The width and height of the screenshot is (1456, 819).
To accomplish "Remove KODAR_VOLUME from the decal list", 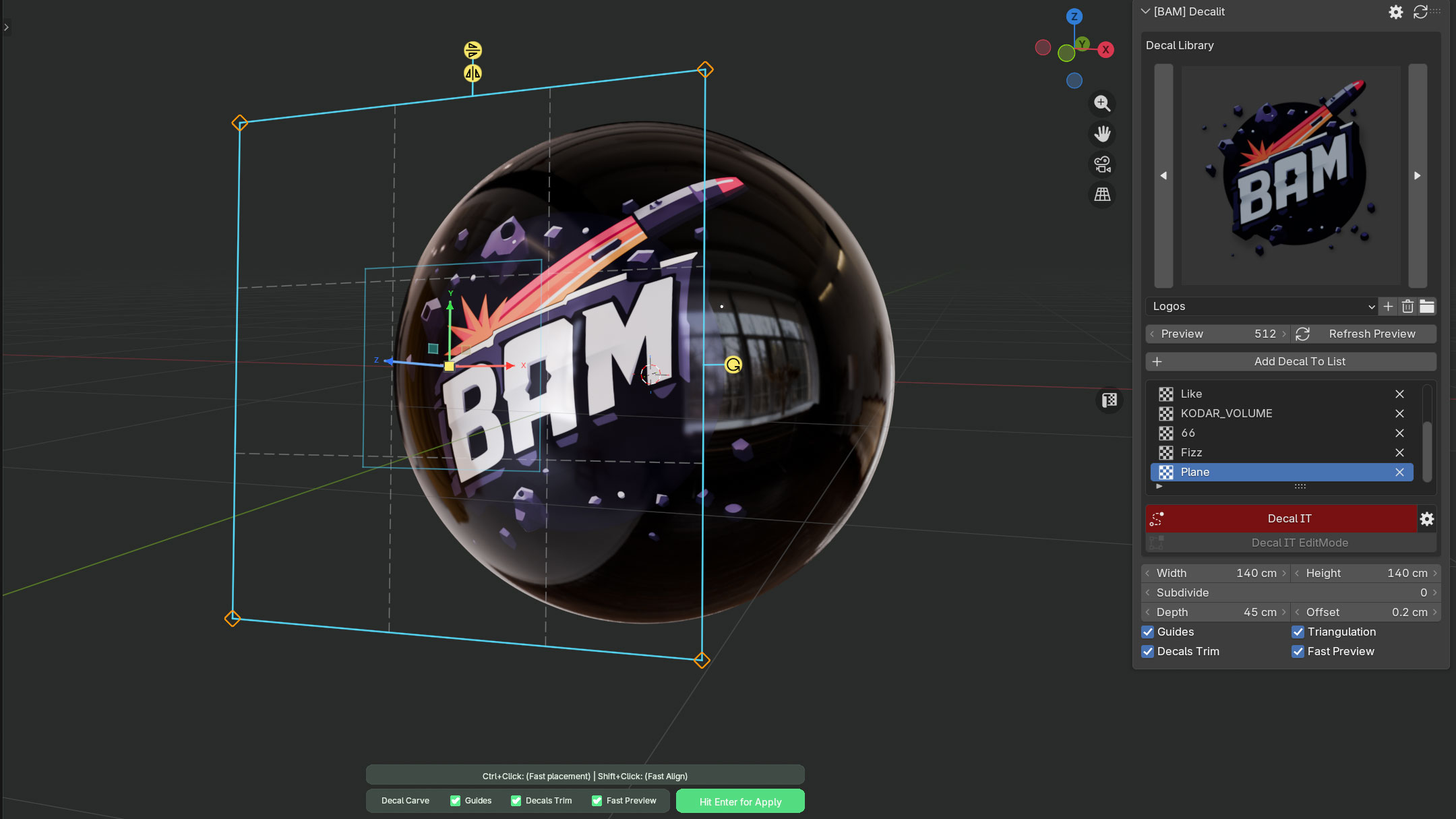I will [x=1399, y=414].
